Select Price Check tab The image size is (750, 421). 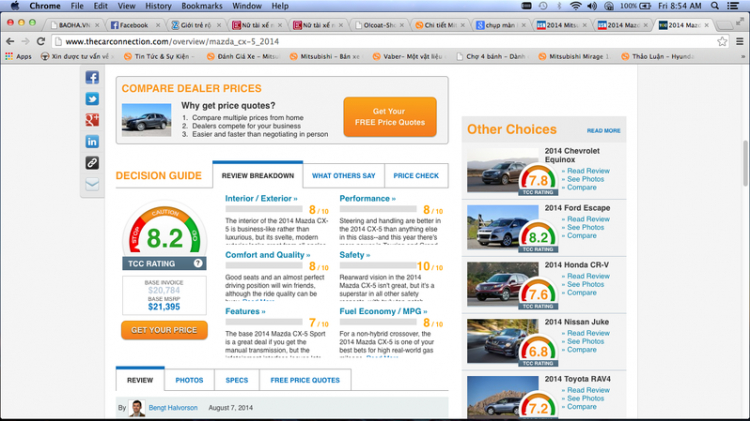[416, 176]
